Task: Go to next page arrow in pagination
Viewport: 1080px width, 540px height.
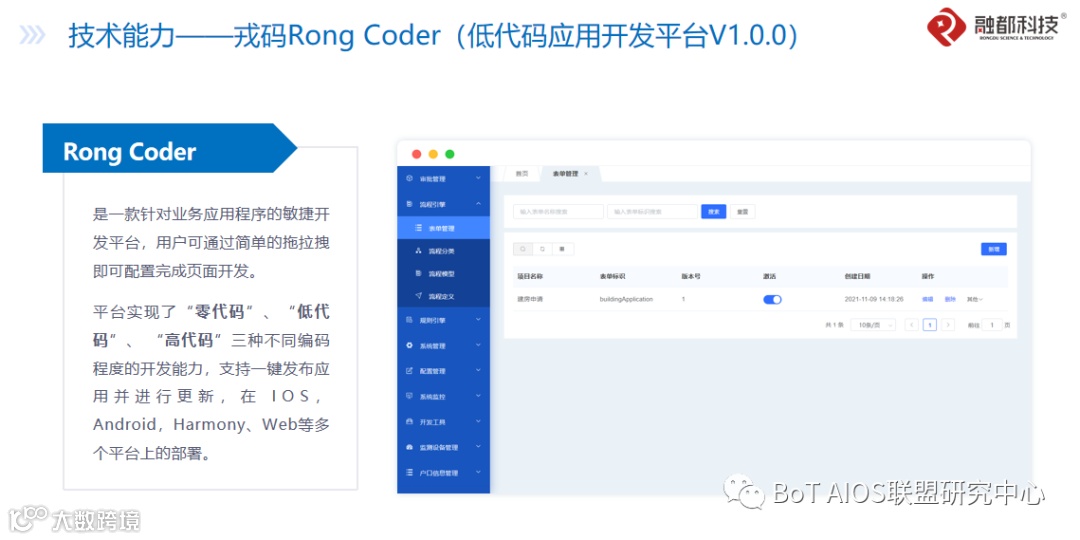Action: (x=948, y=324)
